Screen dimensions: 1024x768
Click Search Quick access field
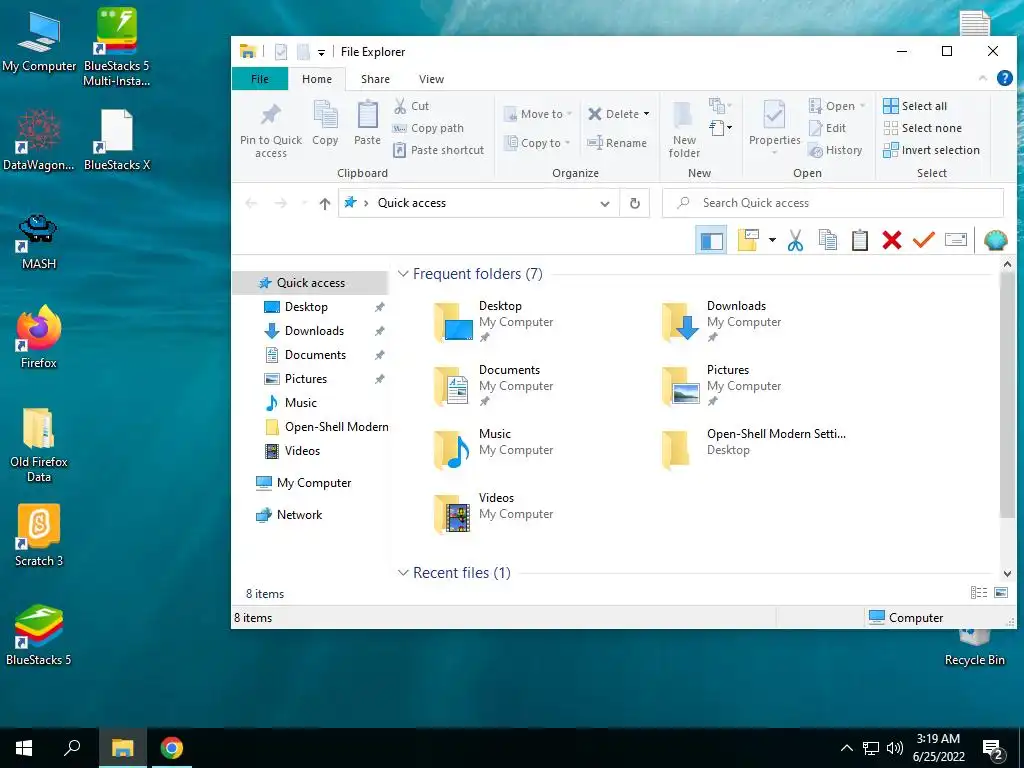pyautogui.click(x=833, y=203)
